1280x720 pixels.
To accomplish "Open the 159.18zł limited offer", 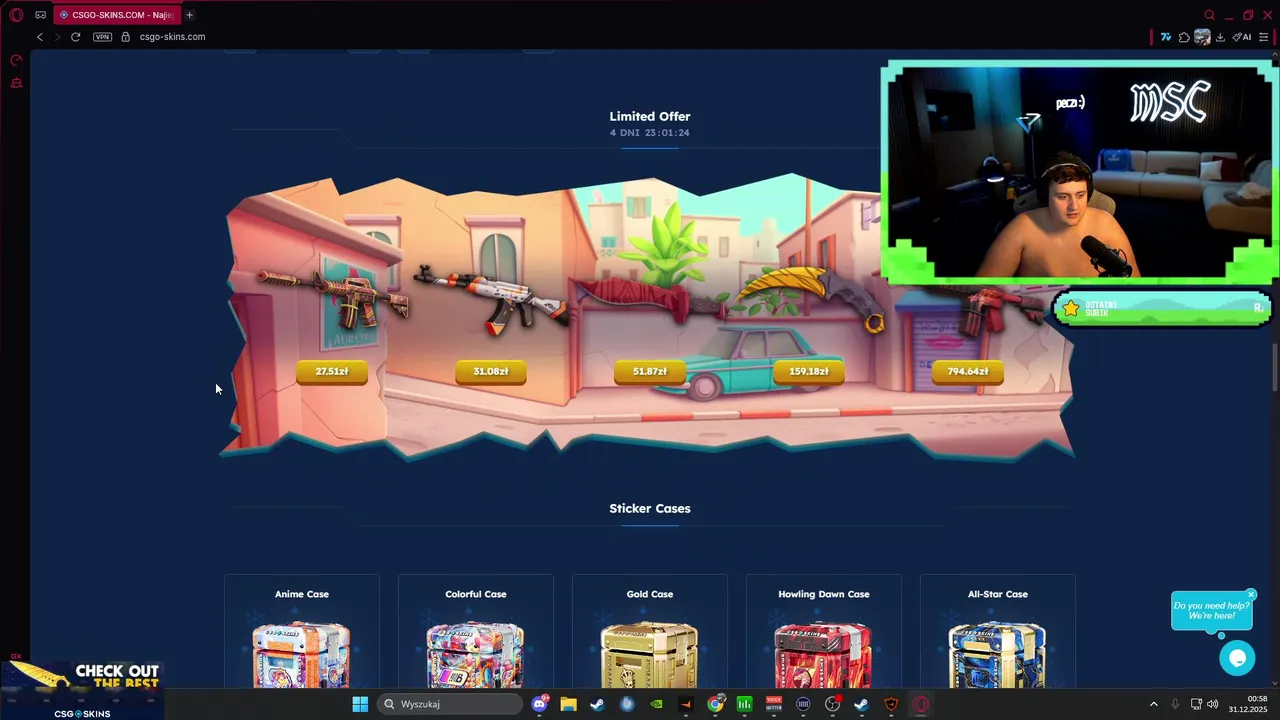I will [808, 372].
